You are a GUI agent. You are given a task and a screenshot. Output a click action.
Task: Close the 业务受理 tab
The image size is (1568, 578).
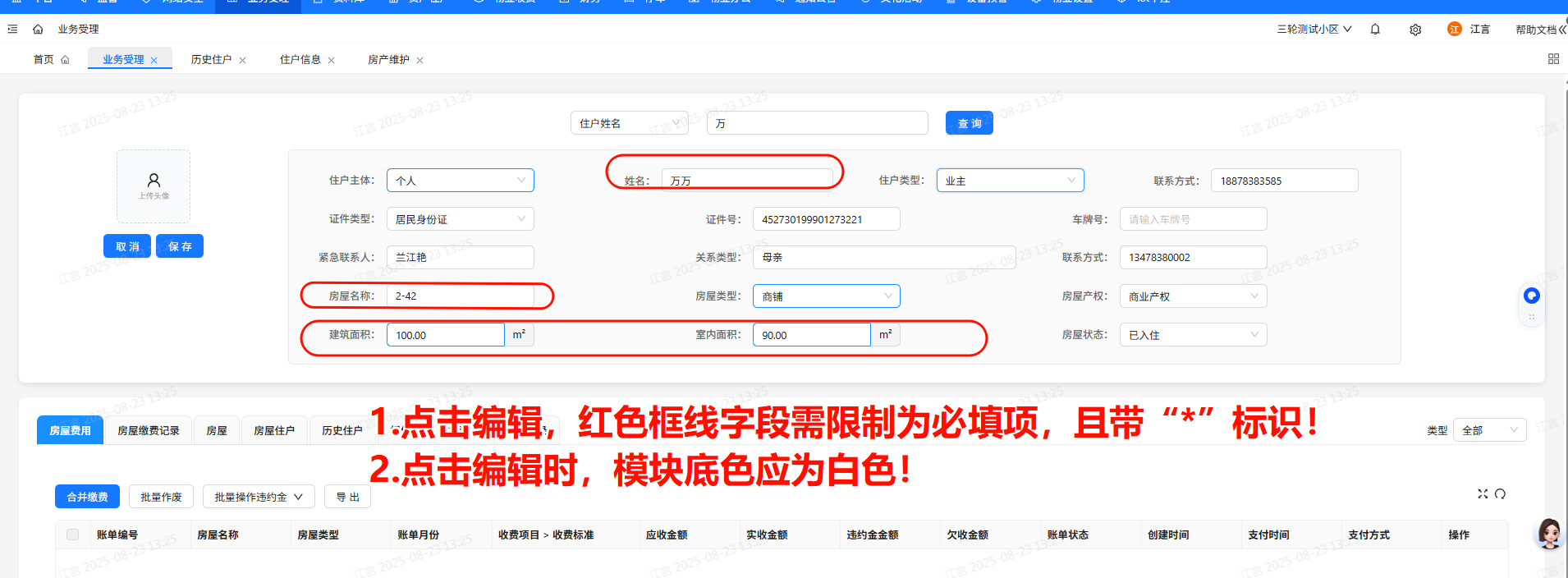pos(154,60)
